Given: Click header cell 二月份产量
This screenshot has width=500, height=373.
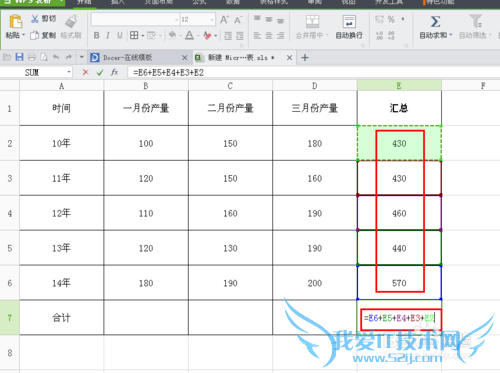Looking at the screenshot, I should pos(230,108).
